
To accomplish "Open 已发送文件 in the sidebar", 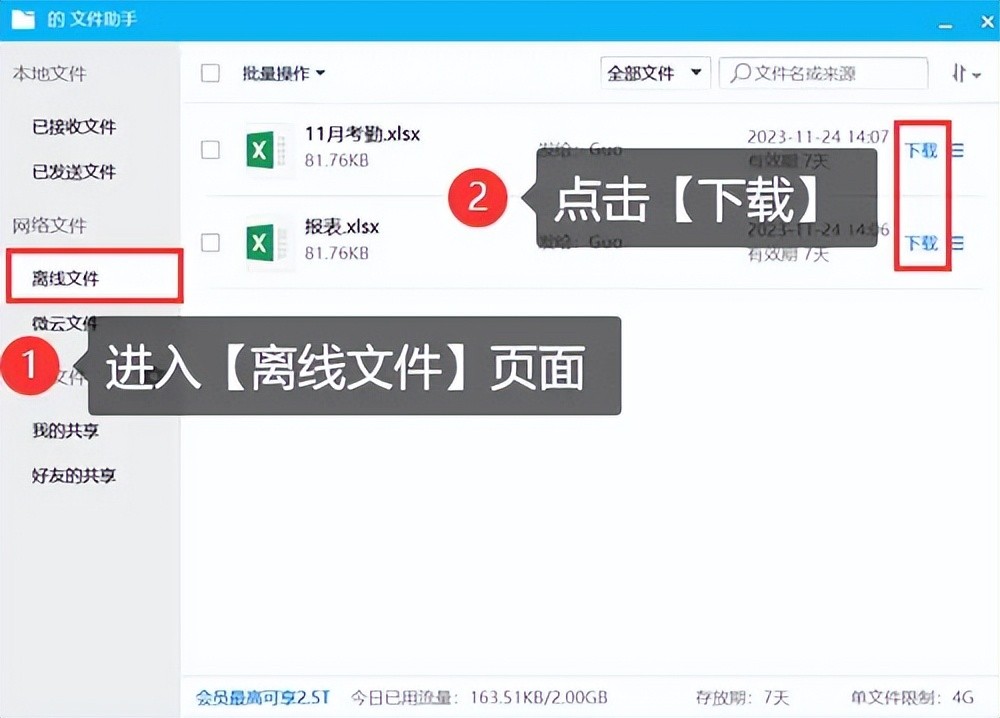I will (x=74, y=172).
